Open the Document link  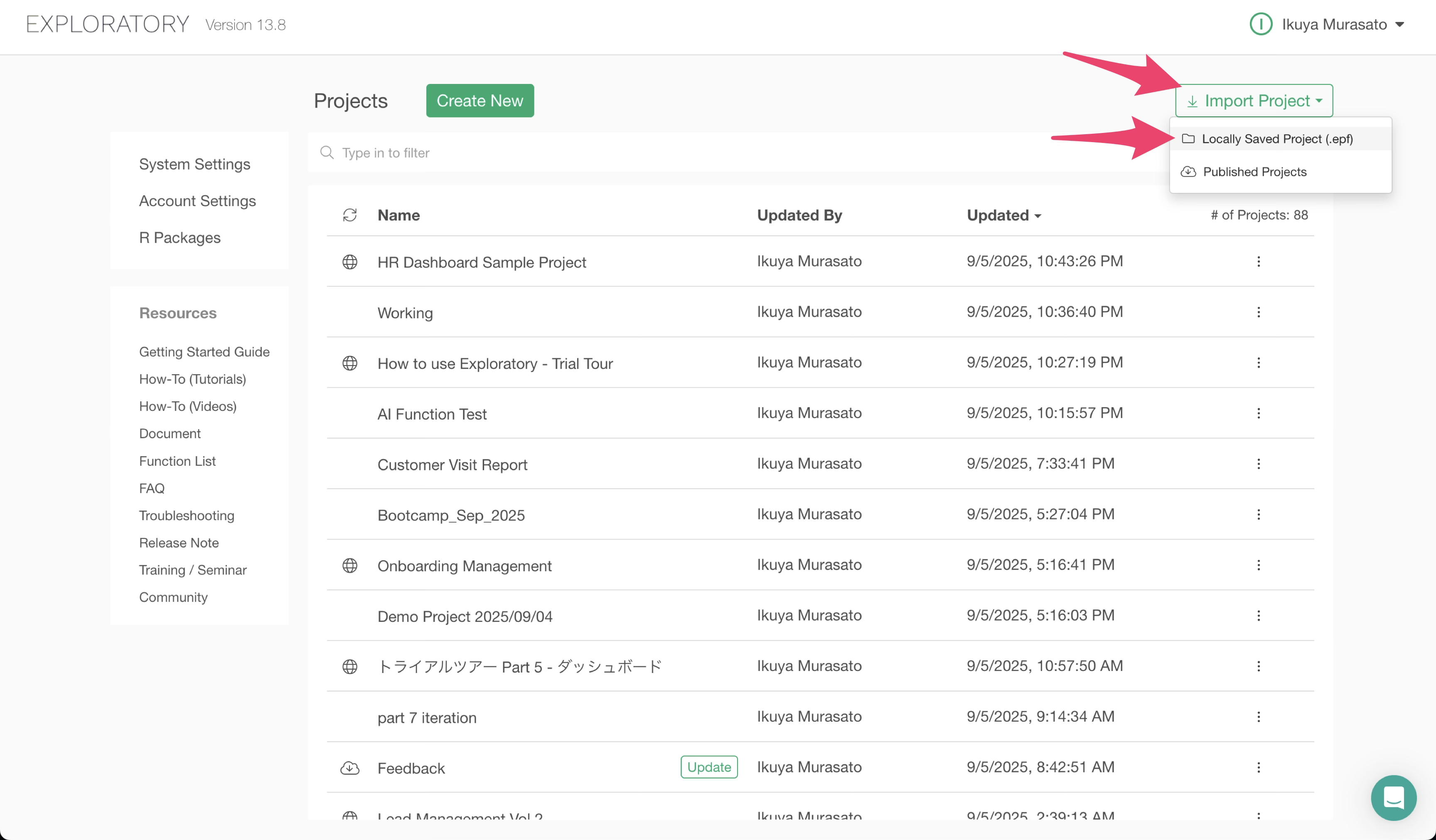click(170, 434)
